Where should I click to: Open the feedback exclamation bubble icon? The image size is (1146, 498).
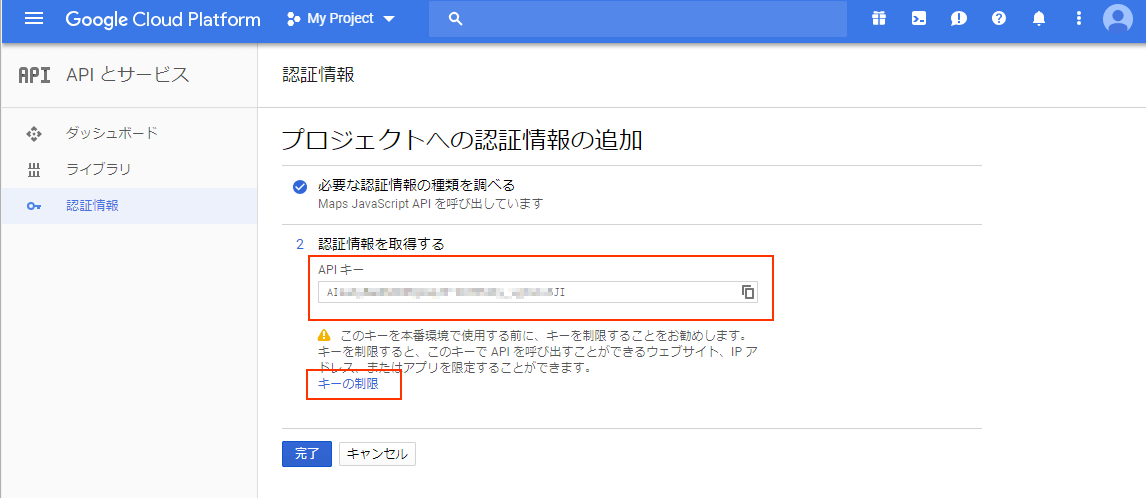click(959, 19)
